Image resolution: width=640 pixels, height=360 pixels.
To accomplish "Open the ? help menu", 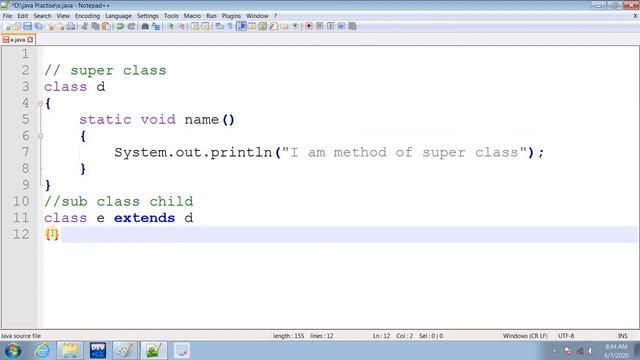I will 275,16.
